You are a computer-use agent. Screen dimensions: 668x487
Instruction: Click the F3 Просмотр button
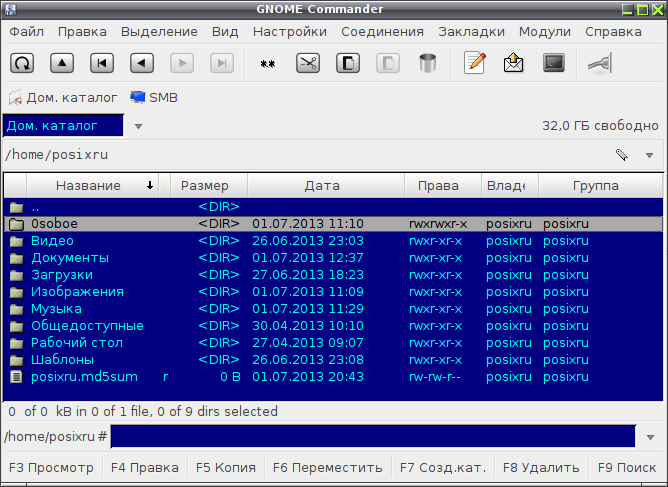tap(51, 468)
